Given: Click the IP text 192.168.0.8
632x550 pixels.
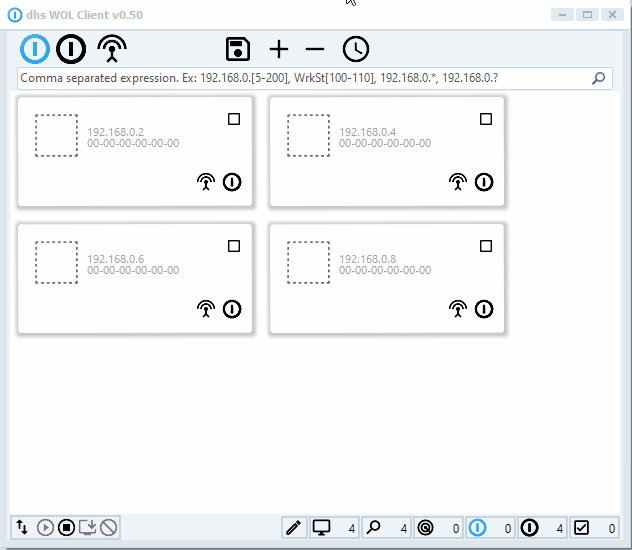Looking at the screenshot, I should tap(368, 259).
